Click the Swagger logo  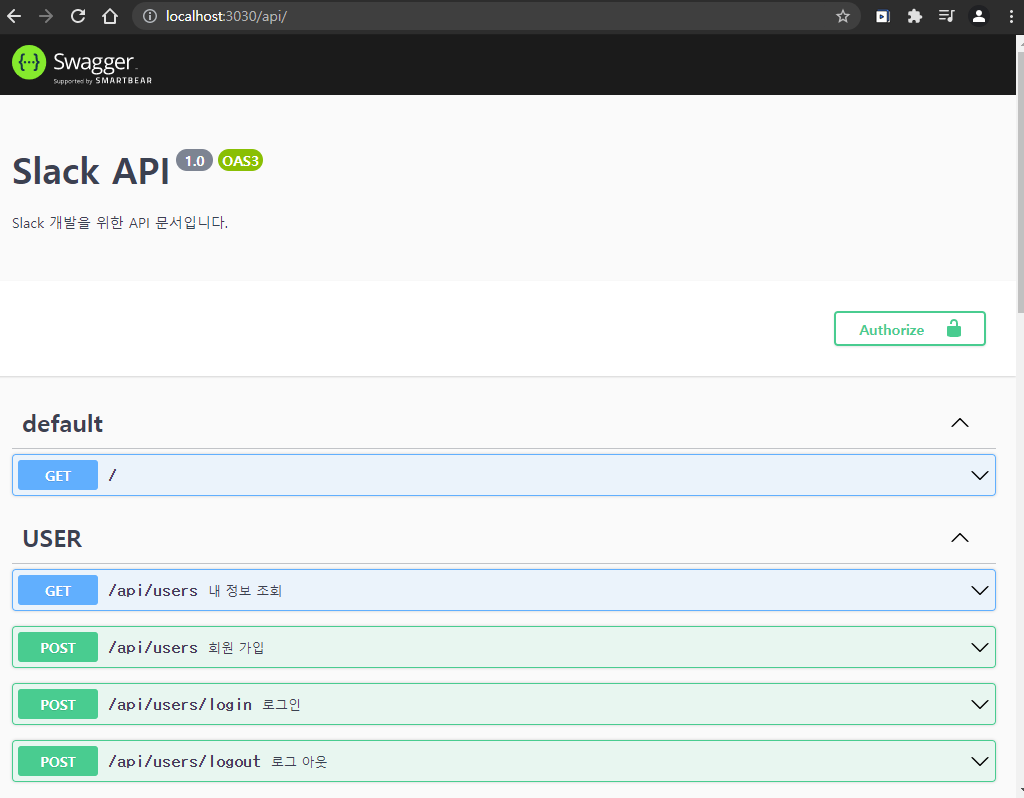(x=82, y=64)
